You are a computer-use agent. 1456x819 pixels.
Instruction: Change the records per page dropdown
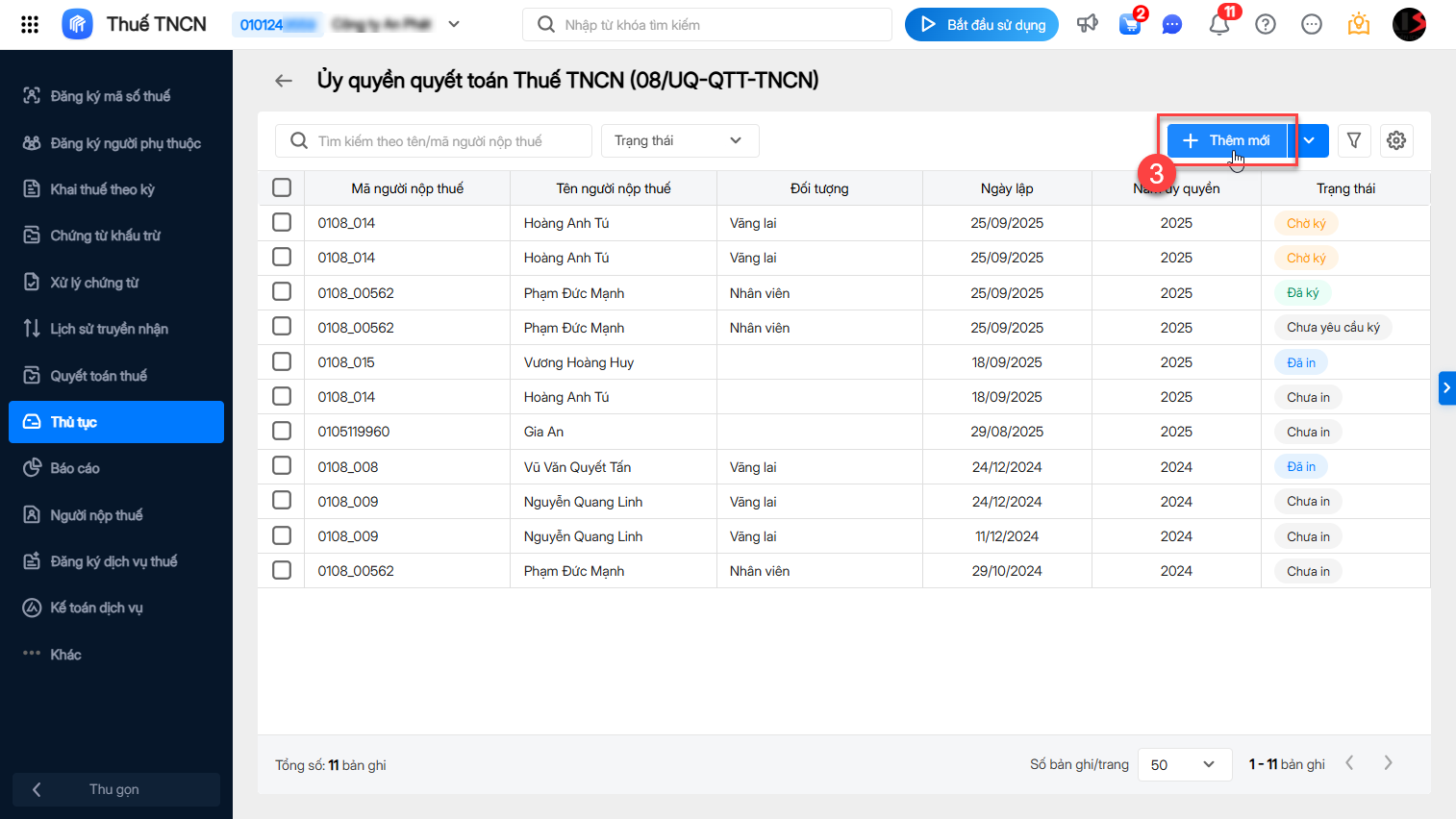(1185, 765)
